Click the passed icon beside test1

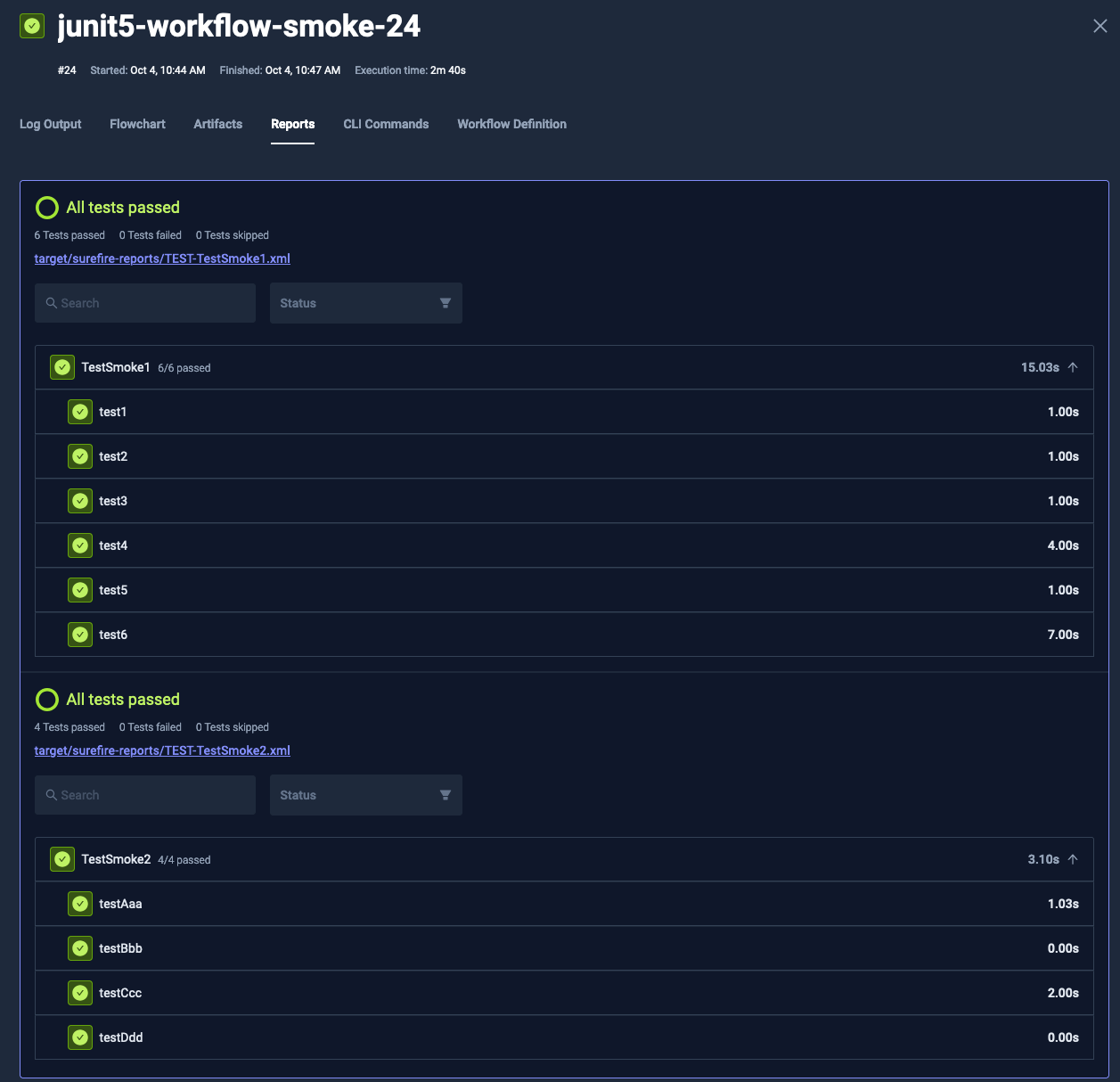79,411
